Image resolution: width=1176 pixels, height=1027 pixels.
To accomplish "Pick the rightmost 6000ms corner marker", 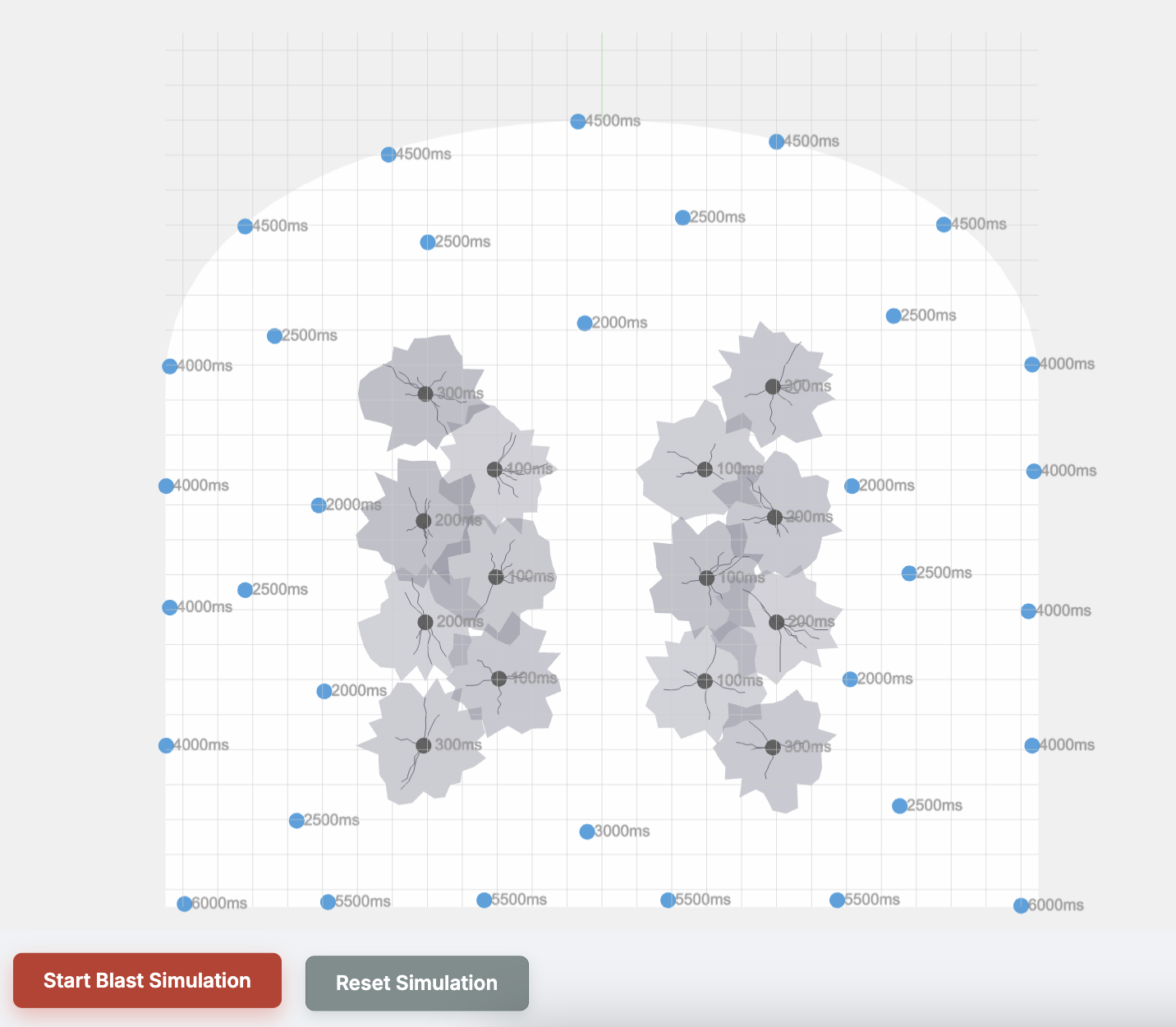I will 1021,905.
